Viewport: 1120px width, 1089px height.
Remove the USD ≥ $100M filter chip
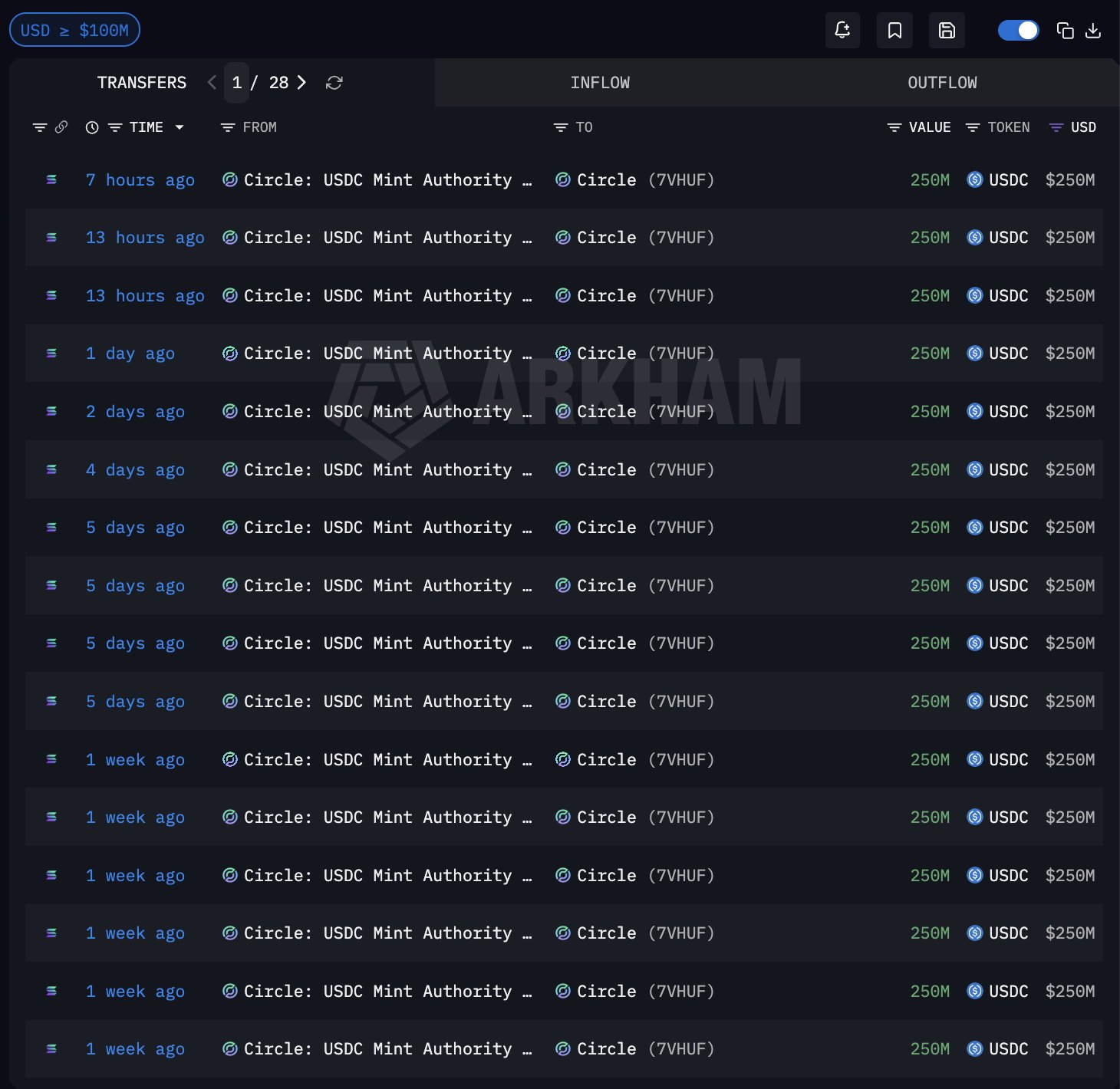click(74, 31)
